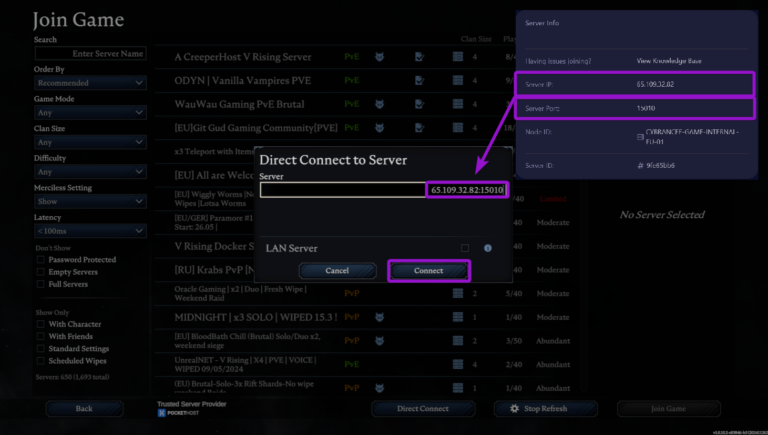768x435 pixels.
Task: Click the devil face icon on BloodBath Chill row
Action: click(x=379, y=340)
